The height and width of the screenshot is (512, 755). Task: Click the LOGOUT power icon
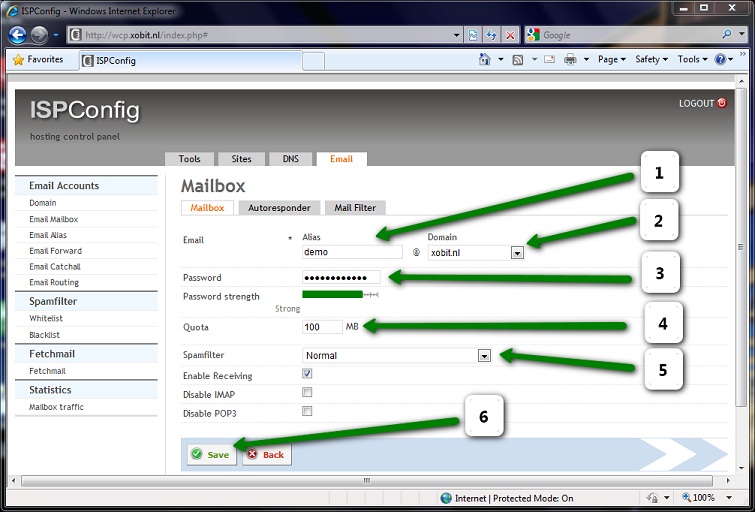(x=722, y=103)
